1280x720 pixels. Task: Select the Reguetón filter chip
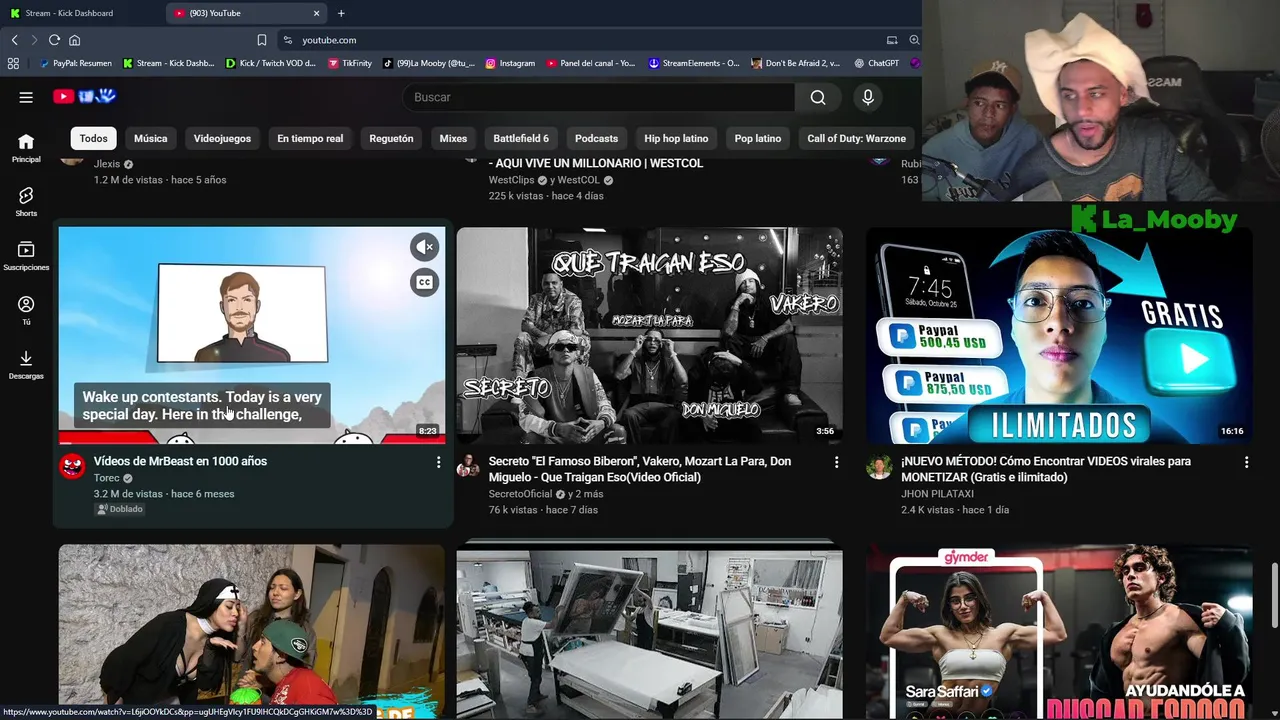tap(391, 139)
